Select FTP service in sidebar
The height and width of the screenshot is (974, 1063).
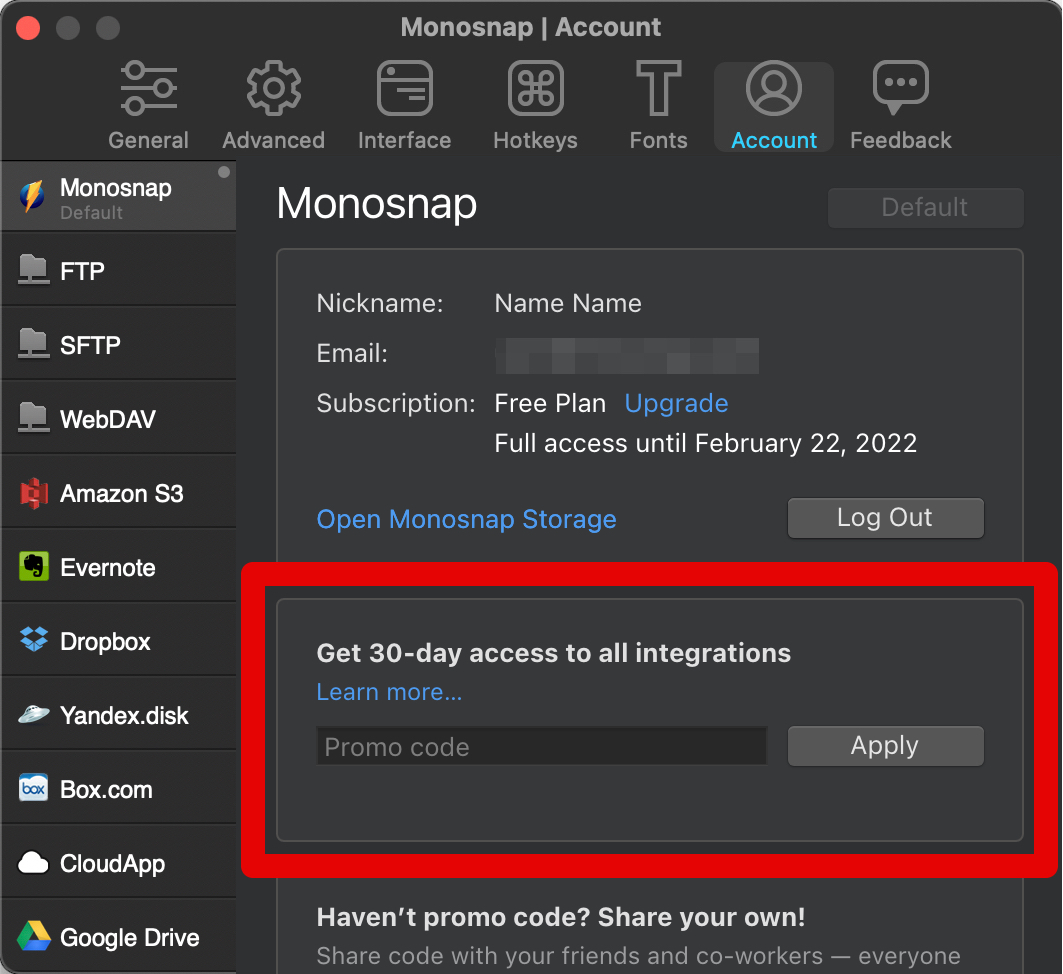coord(119,270)
